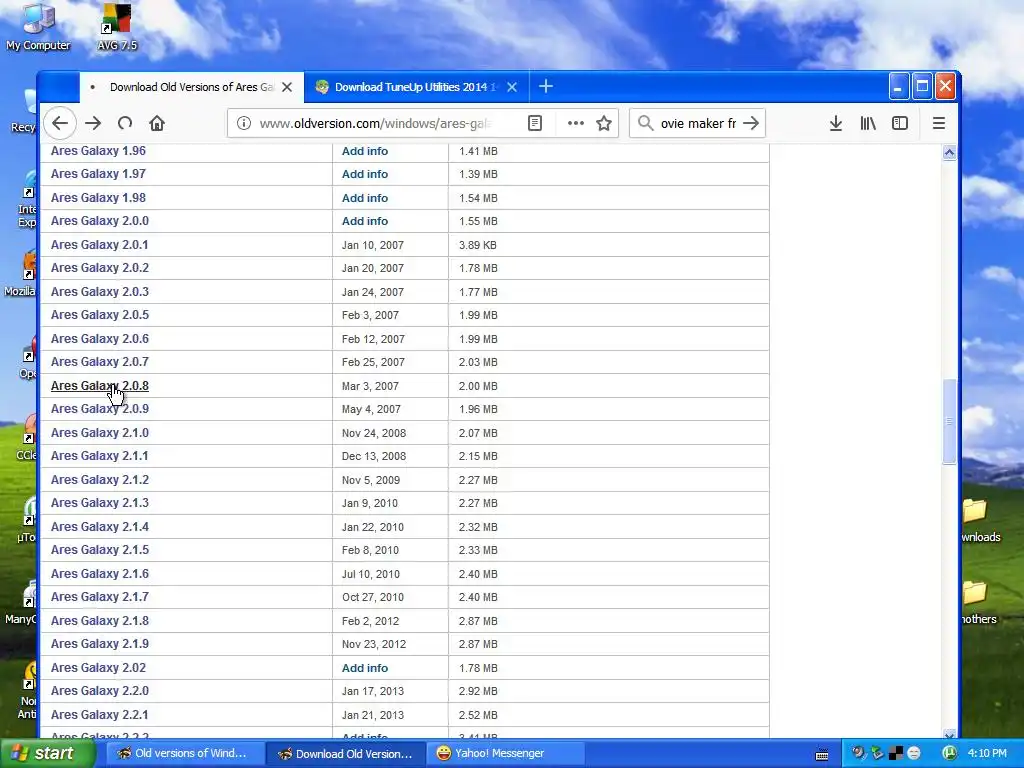Open Ares Galaxy 2.0.0 link
The height and width of the screenshot is (768, 1024).
point(100,221)
